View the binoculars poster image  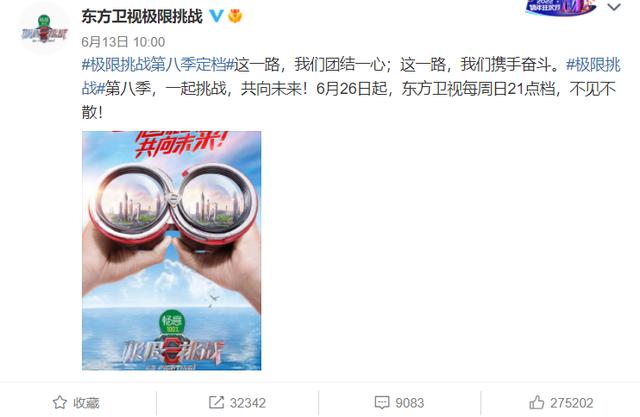tap(171, 251)
